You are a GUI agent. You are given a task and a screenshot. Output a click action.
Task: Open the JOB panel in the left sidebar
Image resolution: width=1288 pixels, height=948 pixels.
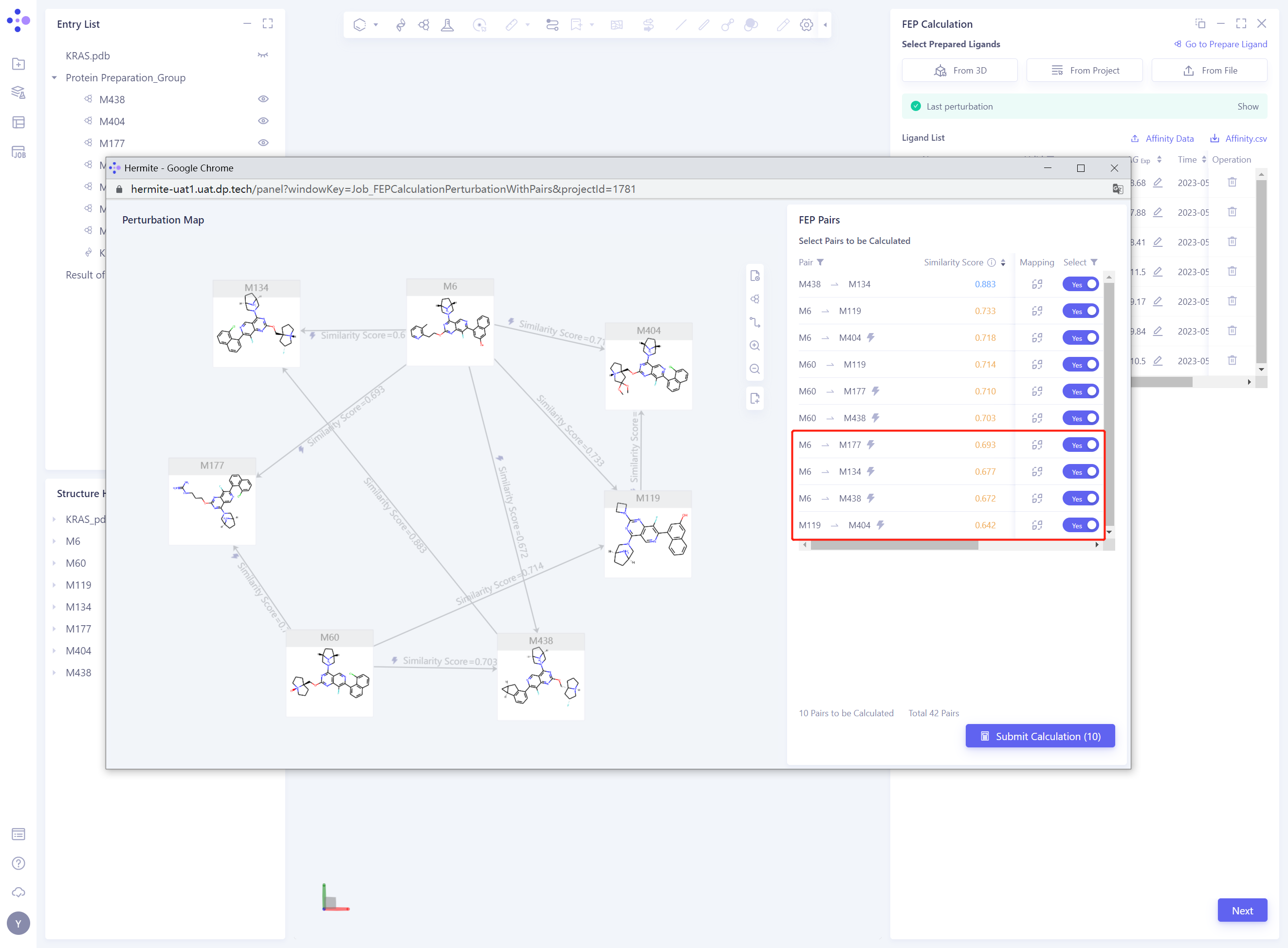19,151
